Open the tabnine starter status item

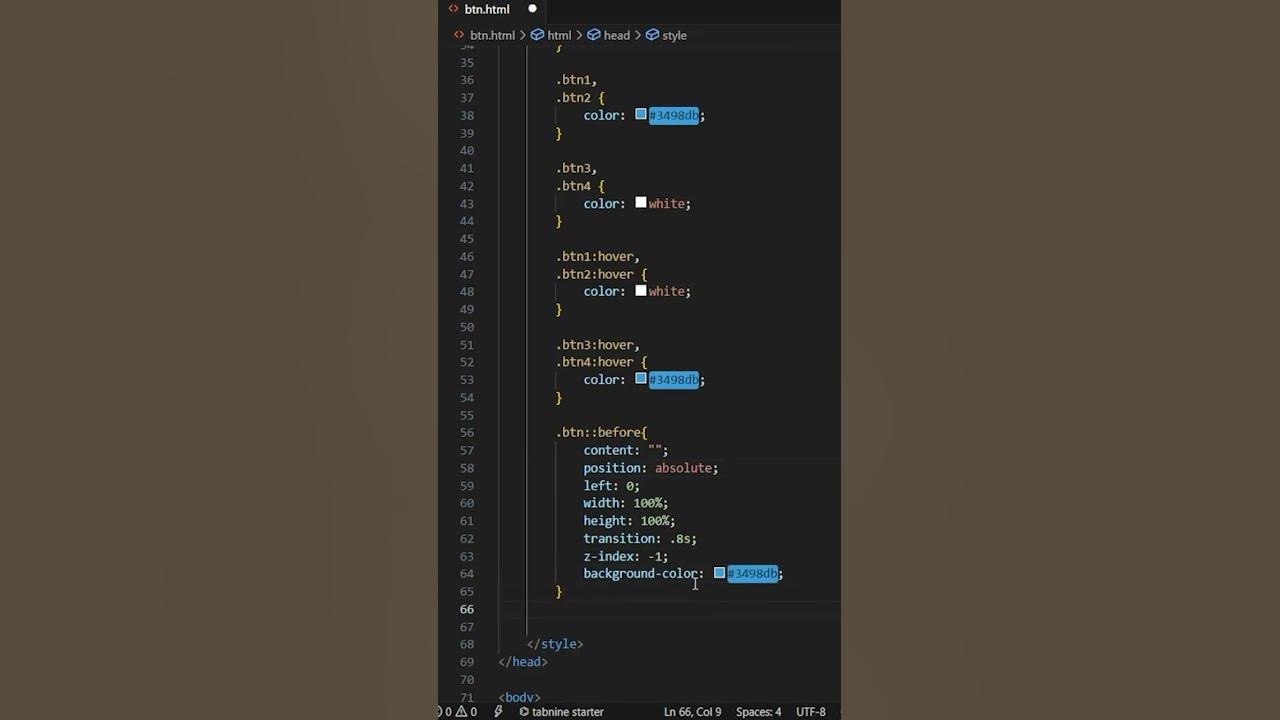tap(561, 712)
